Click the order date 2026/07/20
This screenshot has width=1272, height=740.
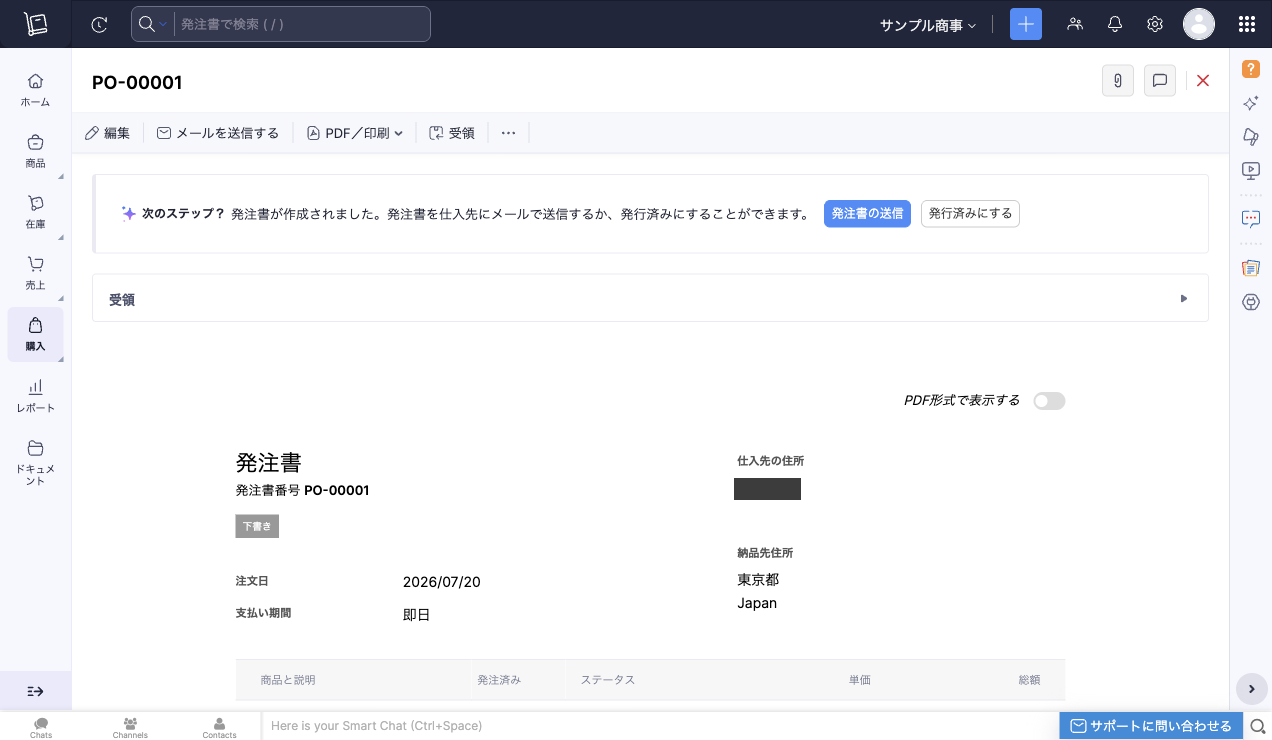coord(442,582)
